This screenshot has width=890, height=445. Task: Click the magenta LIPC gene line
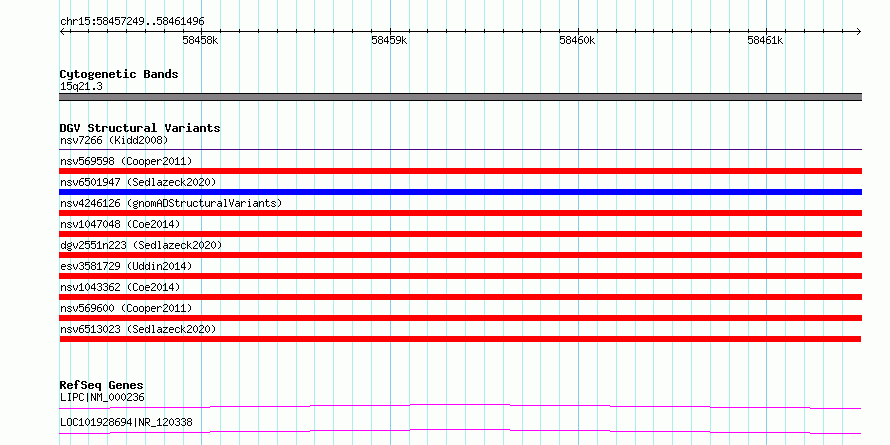(460, 406)
